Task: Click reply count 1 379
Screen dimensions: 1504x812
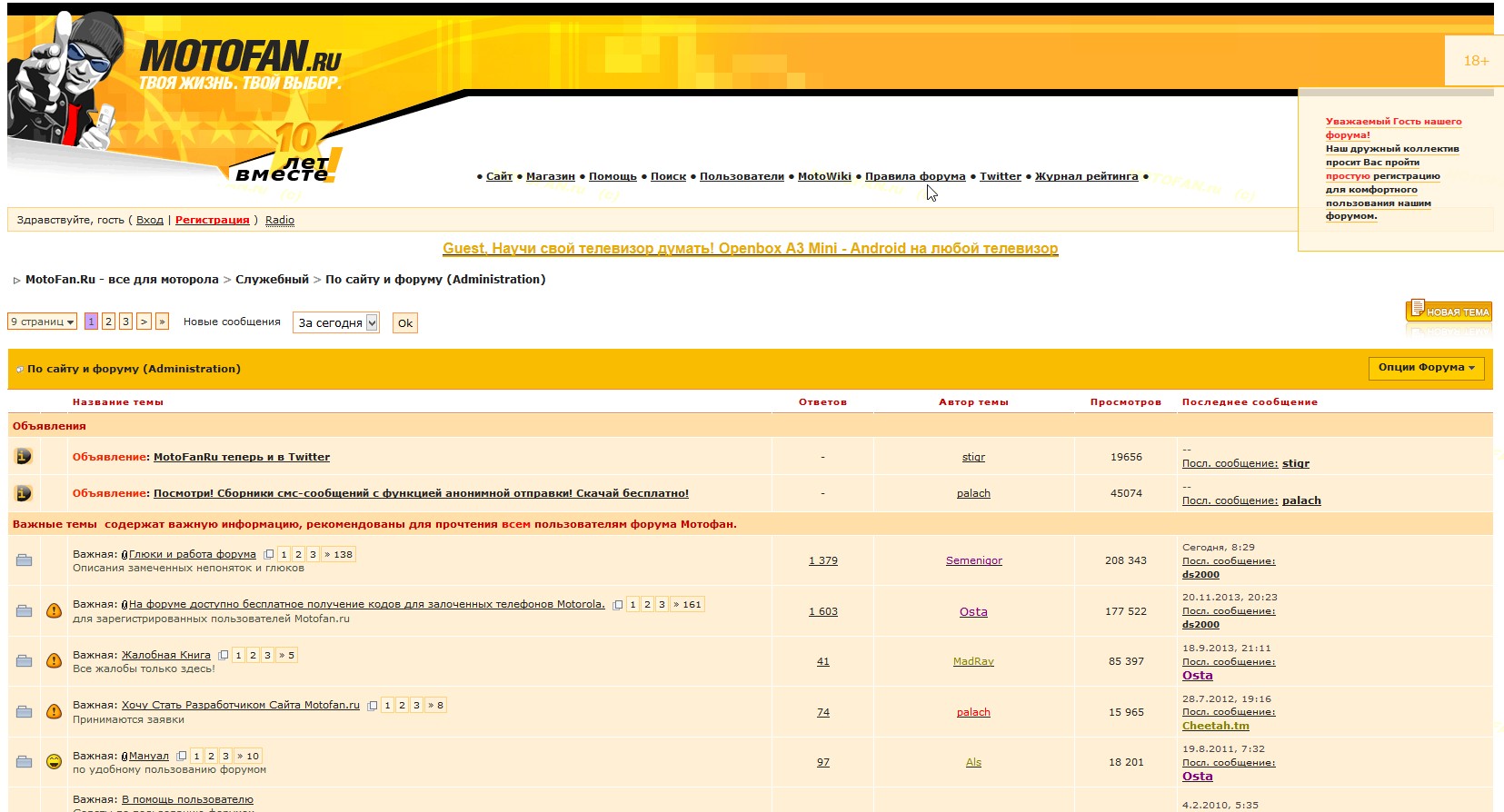Action: (823, 560)
